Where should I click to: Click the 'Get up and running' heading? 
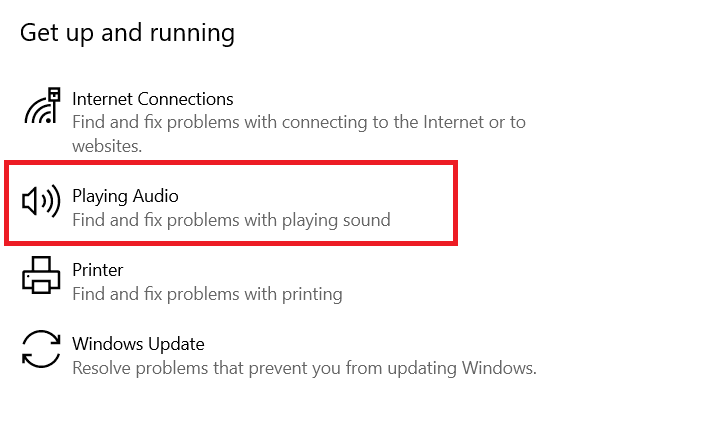click(x=128, y=33)
